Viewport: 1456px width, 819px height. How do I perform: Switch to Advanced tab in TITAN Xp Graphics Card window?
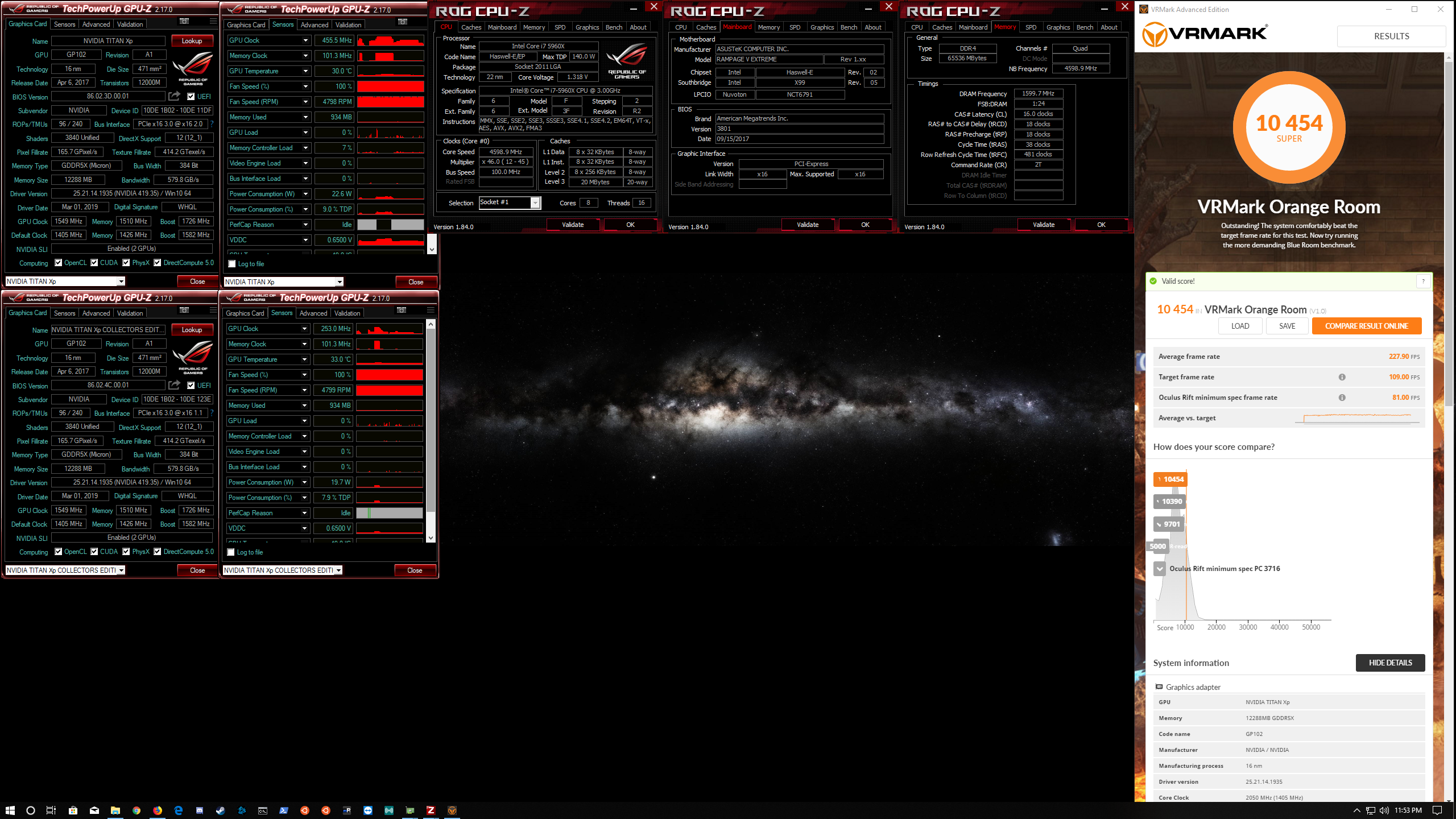[96, 24]
